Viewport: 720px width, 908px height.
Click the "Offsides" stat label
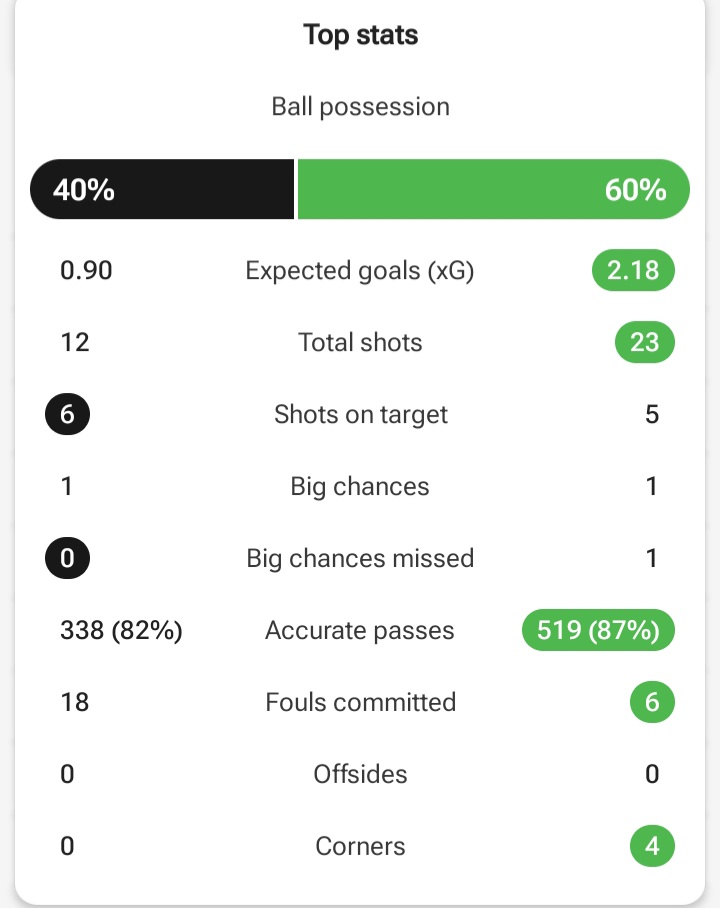pos(360,775)
